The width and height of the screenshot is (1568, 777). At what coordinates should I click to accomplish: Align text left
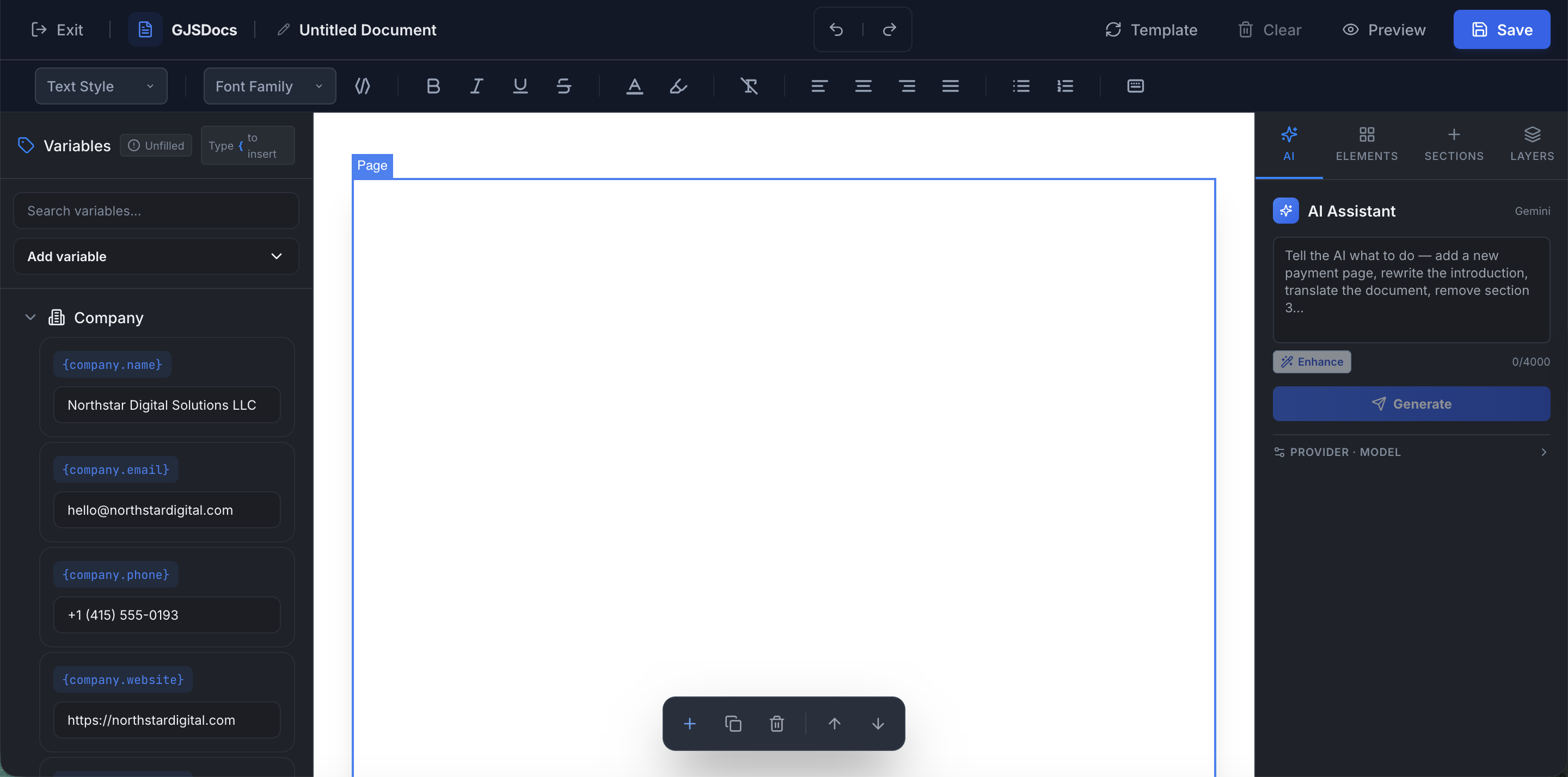click(819, 86)
